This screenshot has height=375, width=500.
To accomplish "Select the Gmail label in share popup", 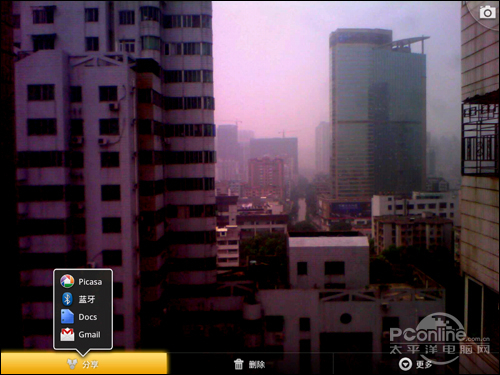I will pyautogui.click(x=89, y=335).
